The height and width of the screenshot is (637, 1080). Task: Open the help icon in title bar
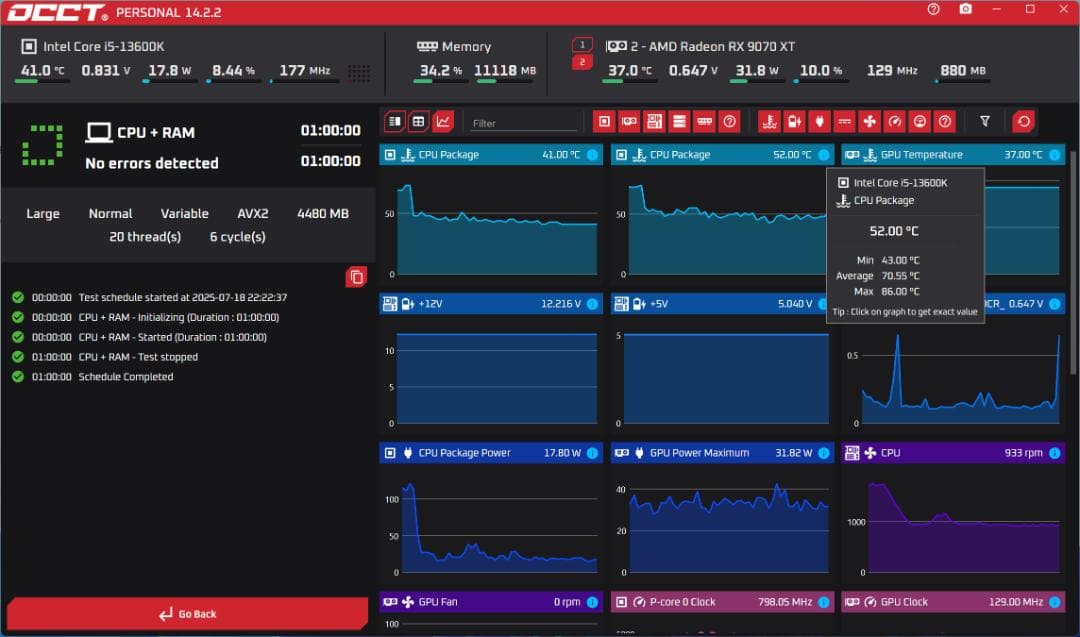click(x=933, y=9)
